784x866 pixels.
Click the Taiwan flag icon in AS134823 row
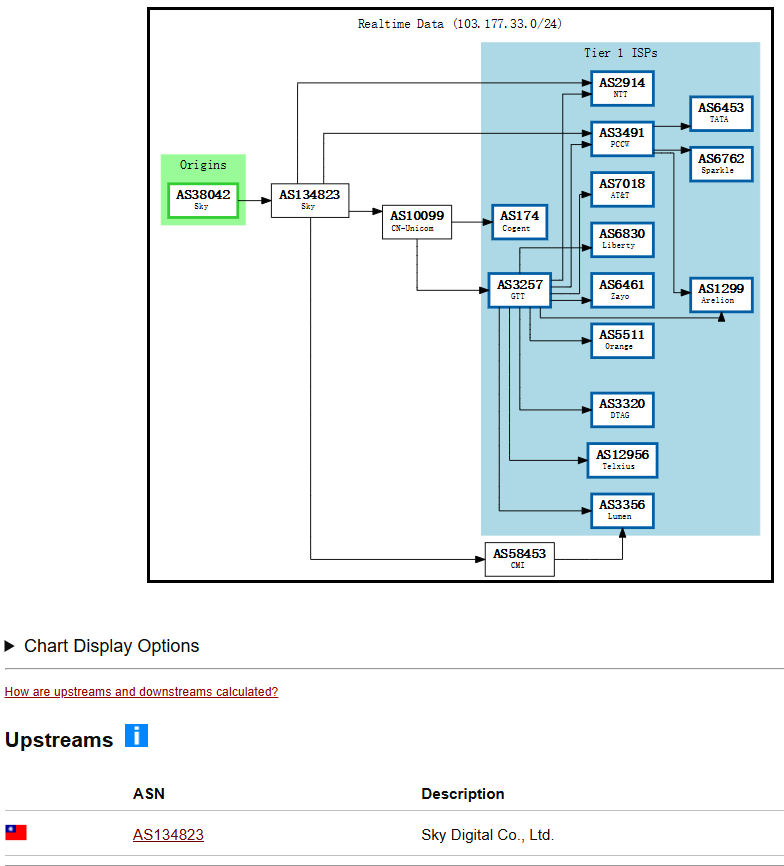(x=16, y=832)
